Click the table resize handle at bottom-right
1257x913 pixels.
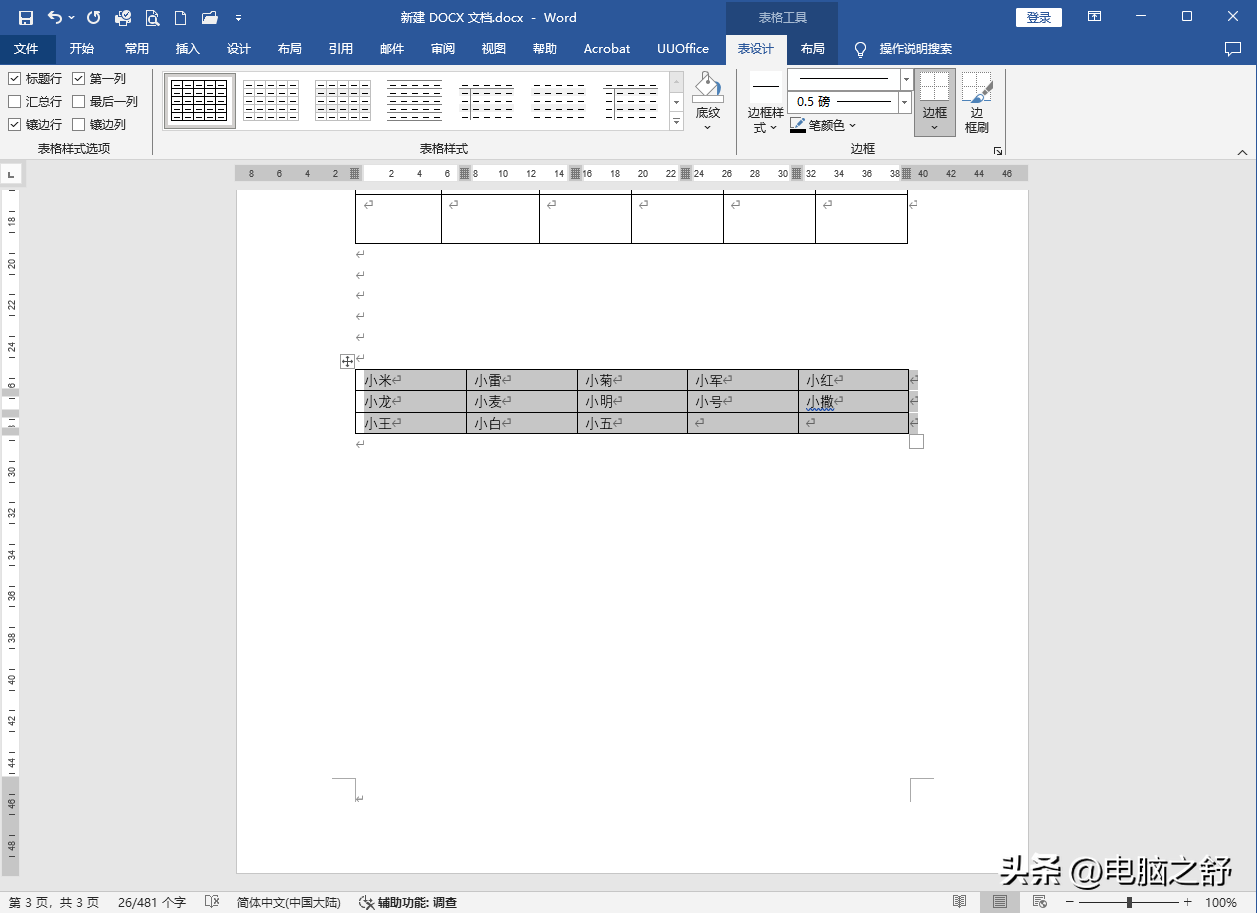pyautogui.click(x=916, y=441)
